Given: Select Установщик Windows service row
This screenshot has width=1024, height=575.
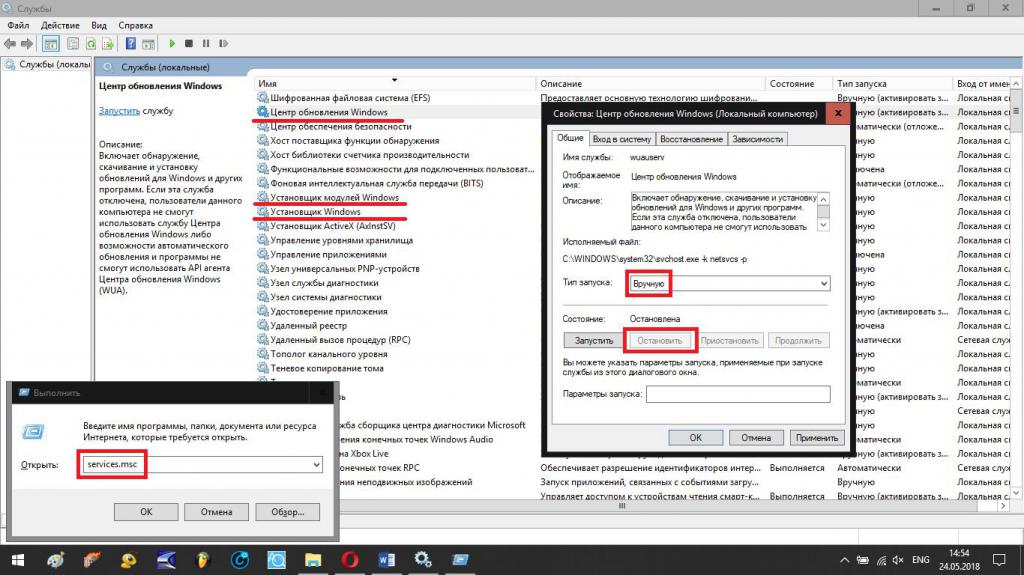Looking at the screenshot, I should [315, 212].
